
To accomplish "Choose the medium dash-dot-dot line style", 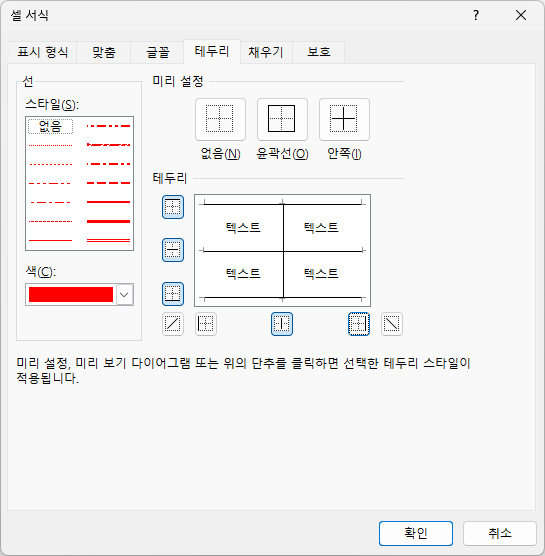I will pos(109,126).
